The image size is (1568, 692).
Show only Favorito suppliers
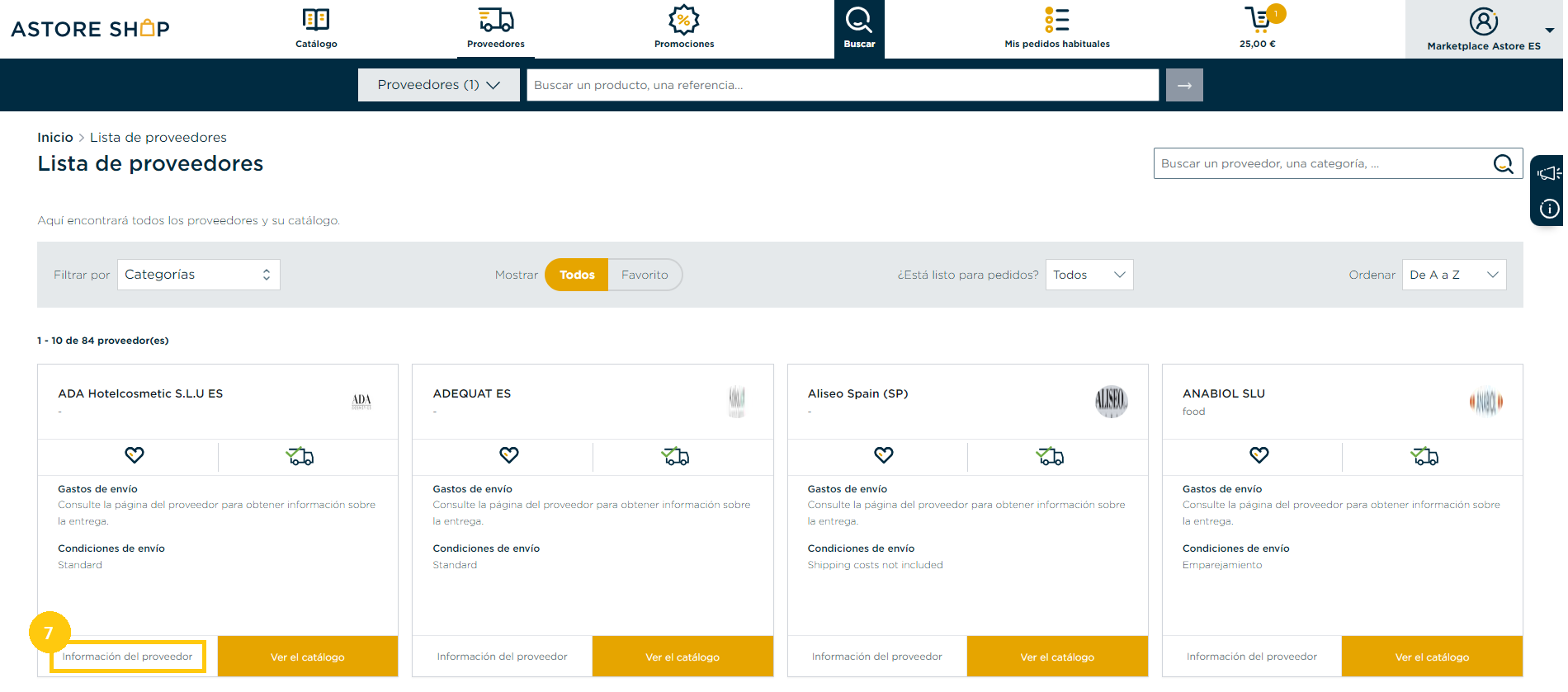(645, 275)
